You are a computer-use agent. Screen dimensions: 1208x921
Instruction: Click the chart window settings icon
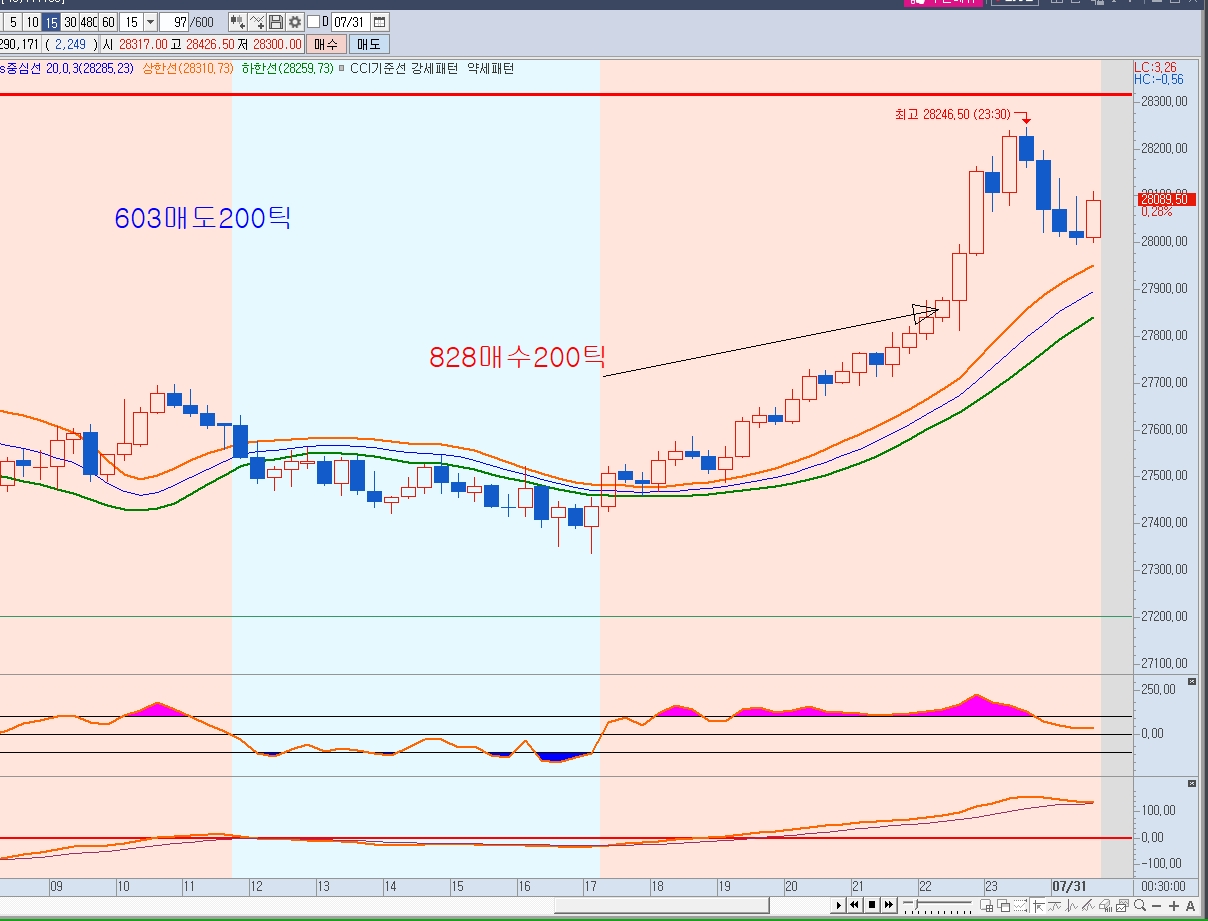tap(1122, 906)
